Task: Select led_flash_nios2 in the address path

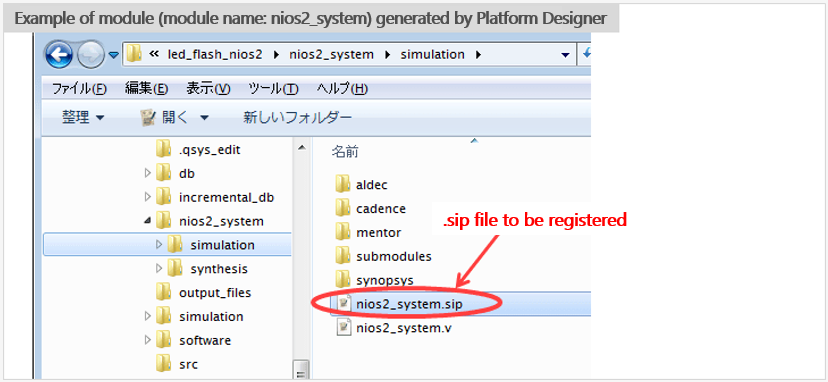Action: click(x=215, y=54)
